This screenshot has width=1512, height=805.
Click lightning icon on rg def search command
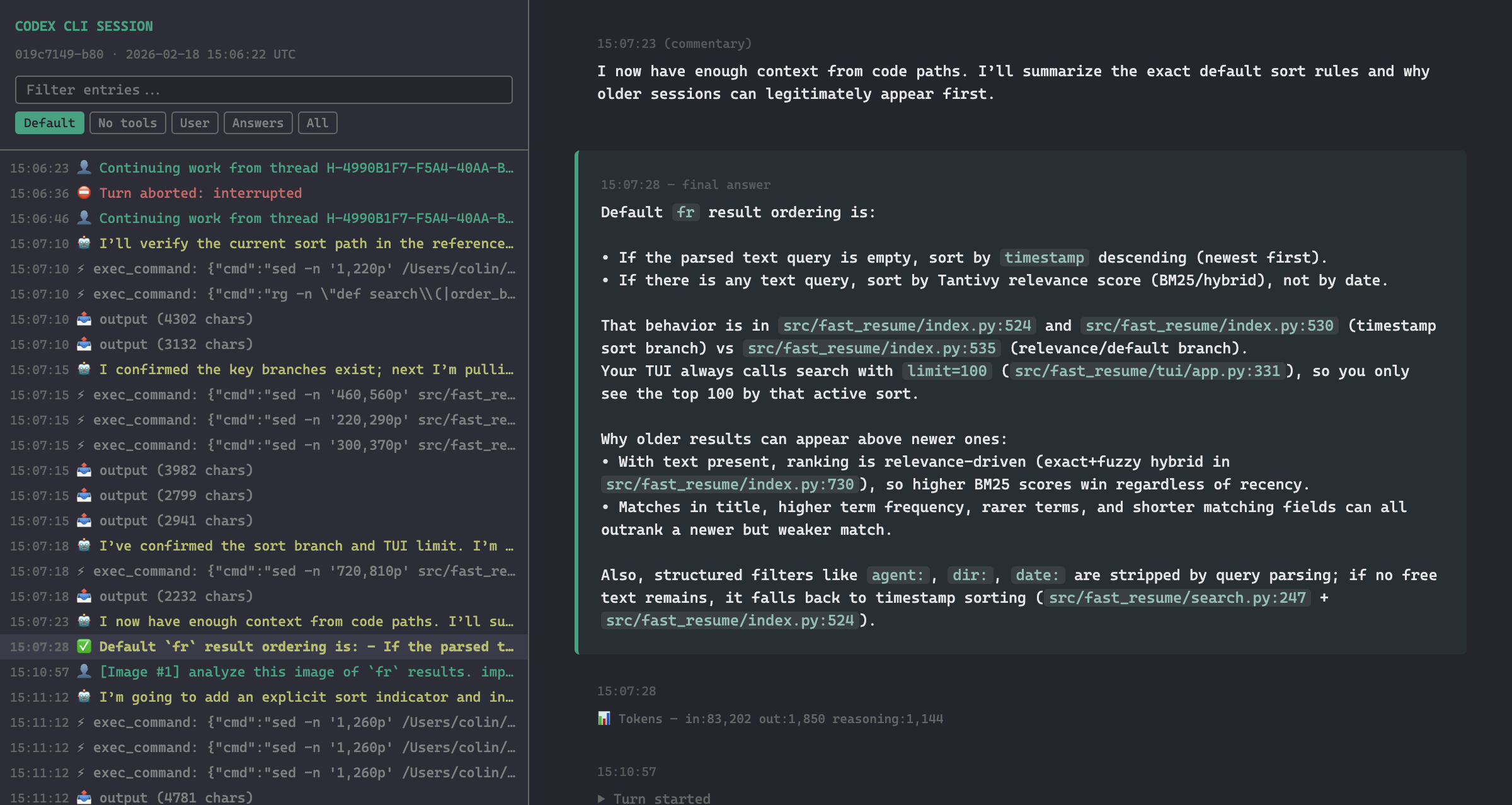[x=81, y=294]
